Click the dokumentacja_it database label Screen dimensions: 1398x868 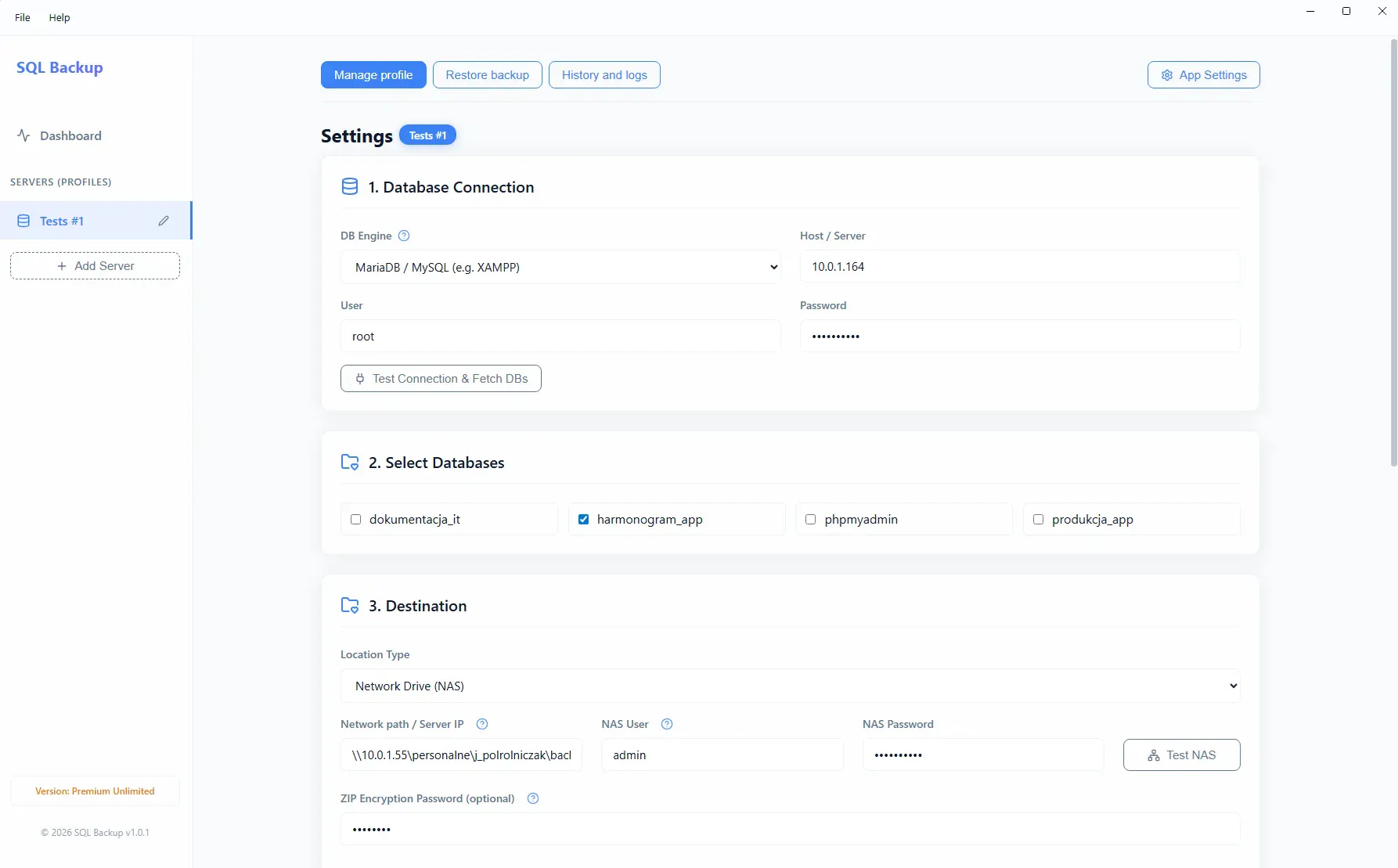[x=415, y=519]
